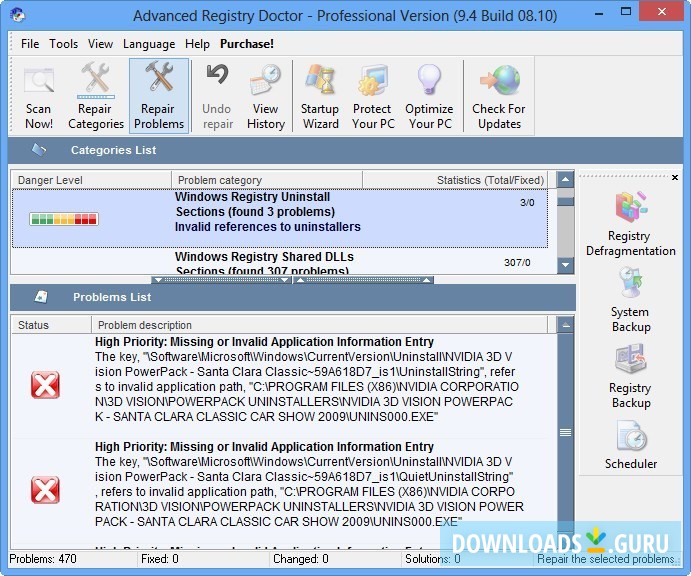Click the categories list scroll up arrow
Screen dimensions: 691x576
[x=565, y=179]
